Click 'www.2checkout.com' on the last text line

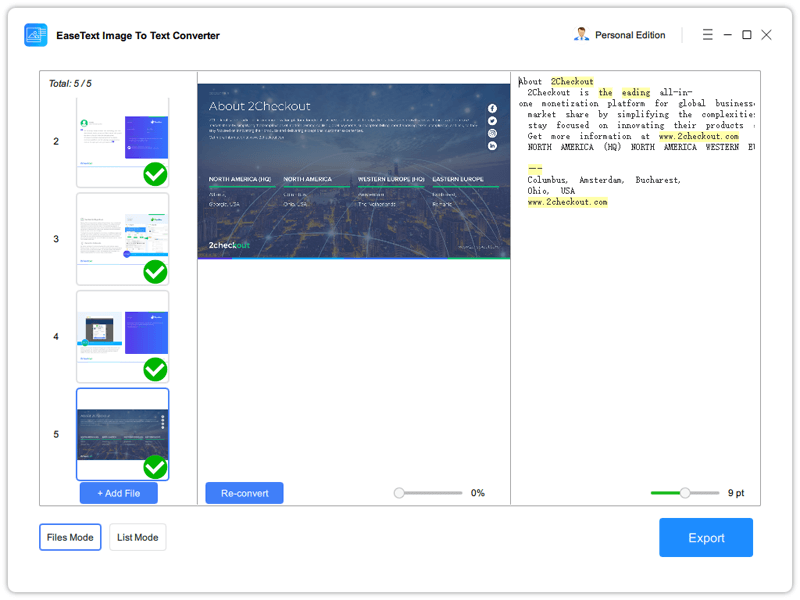pos(567,202)
